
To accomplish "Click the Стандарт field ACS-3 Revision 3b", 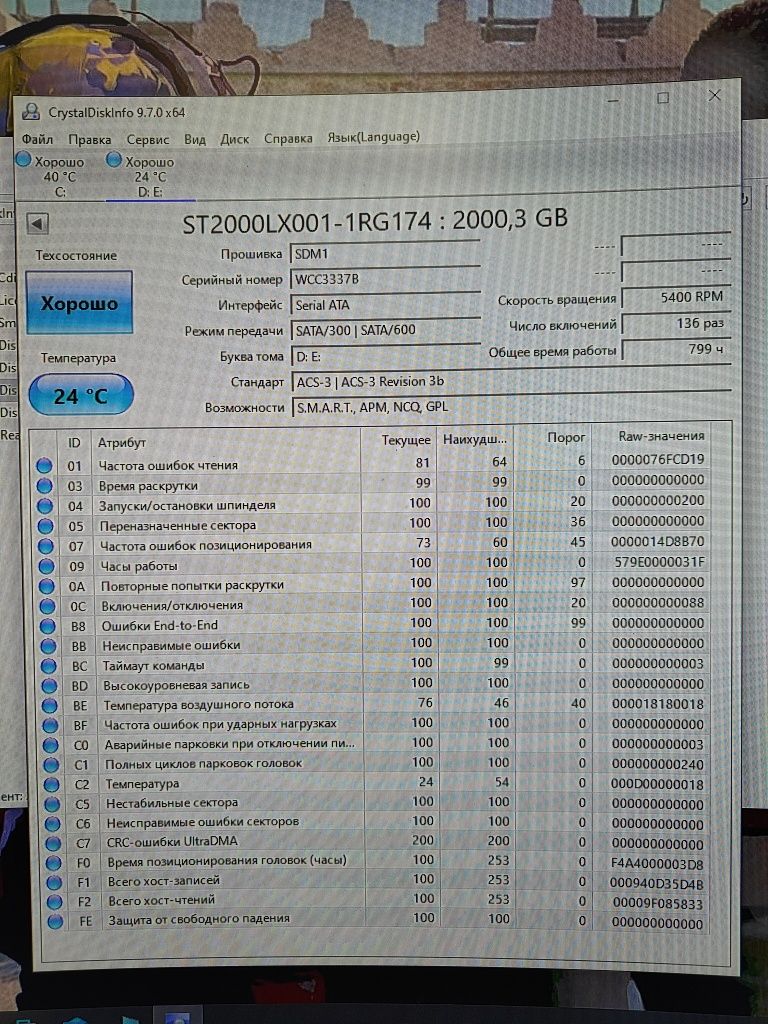I will coord(511,382).
